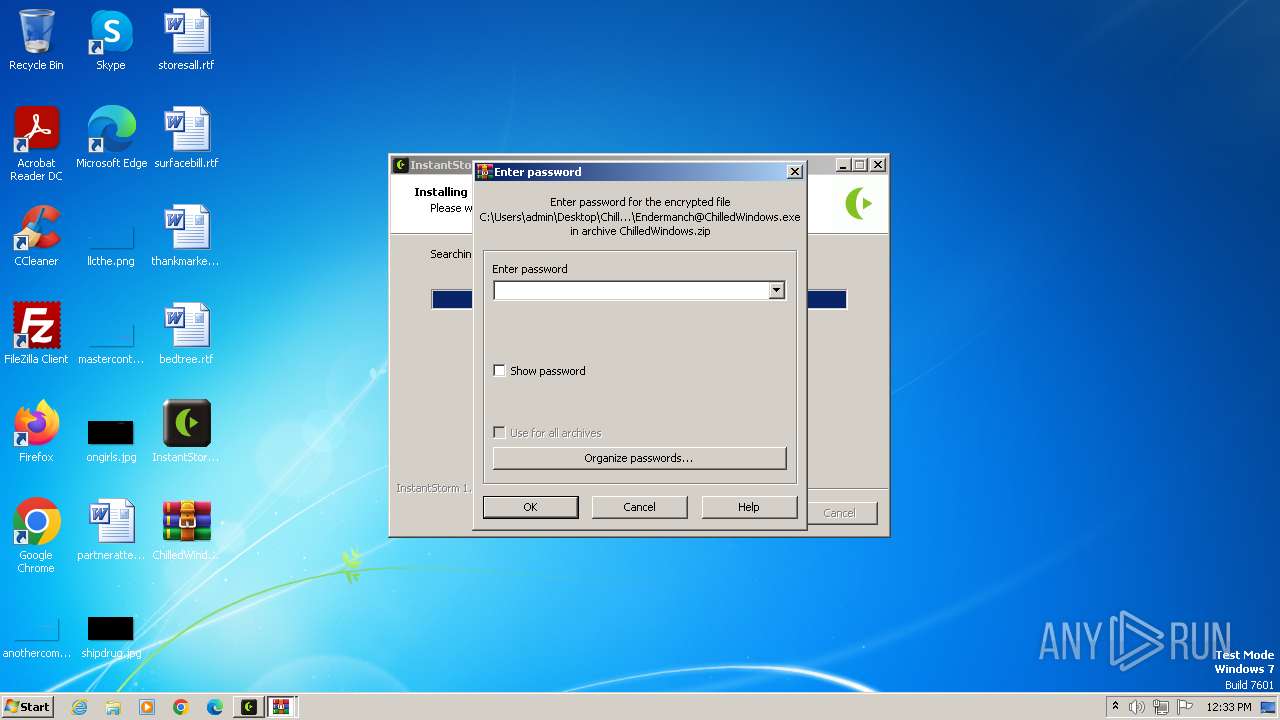Open the CCleaner desktop shortcut
This screenshot has height=720, width=1280.
coord(36,236)
